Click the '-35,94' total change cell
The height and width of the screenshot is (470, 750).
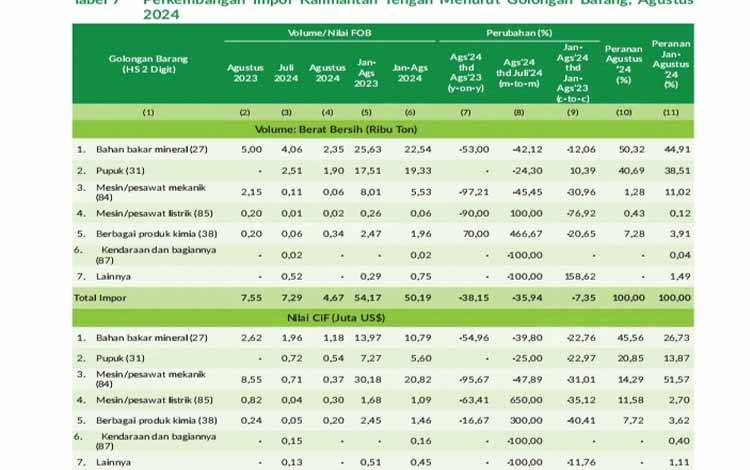coord(527,298)
